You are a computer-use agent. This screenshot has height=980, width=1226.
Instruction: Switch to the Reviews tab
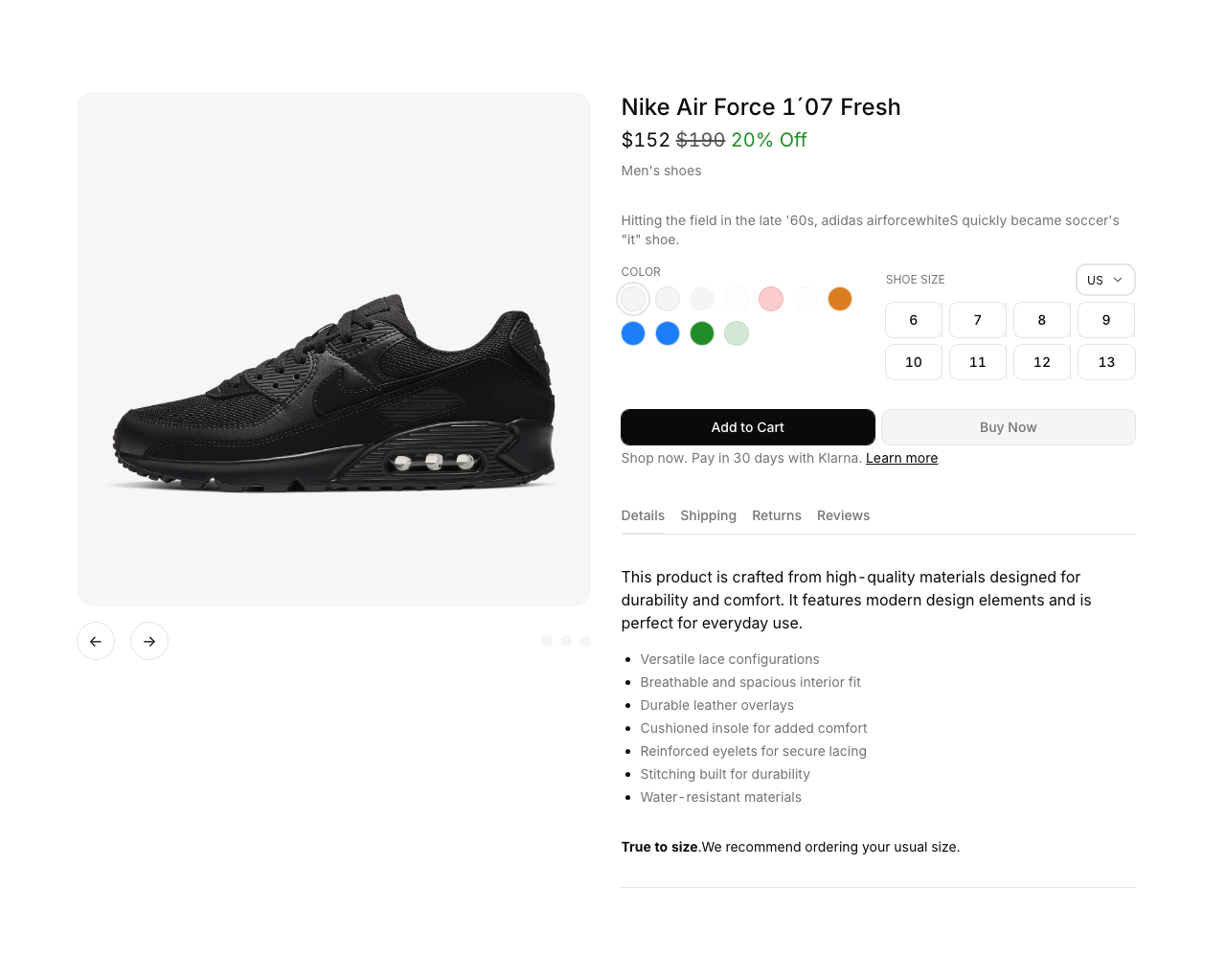point(843,515)
